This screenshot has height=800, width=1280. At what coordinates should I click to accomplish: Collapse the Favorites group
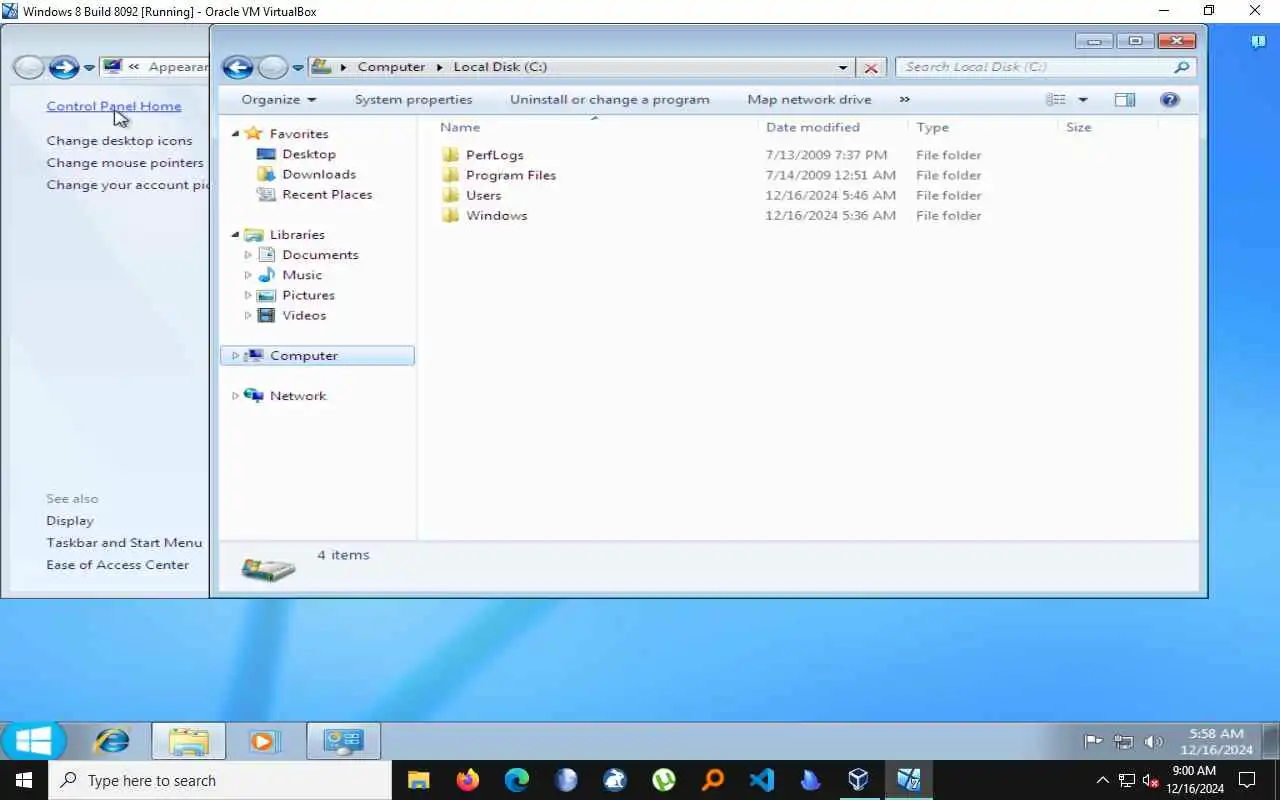coord(236,134)
